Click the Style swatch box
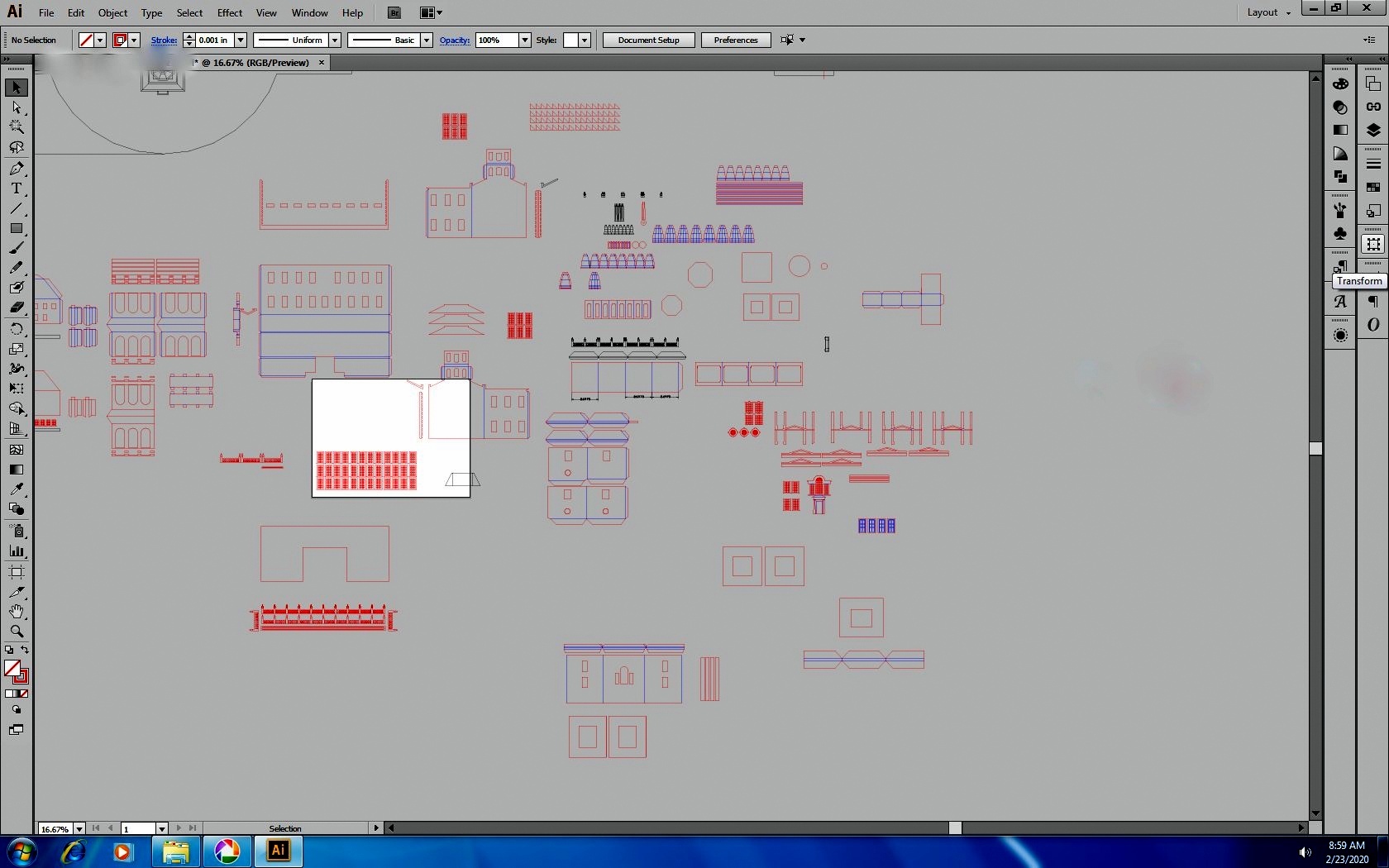Viewport: 1389px width, 868px height. coord(570,40)
